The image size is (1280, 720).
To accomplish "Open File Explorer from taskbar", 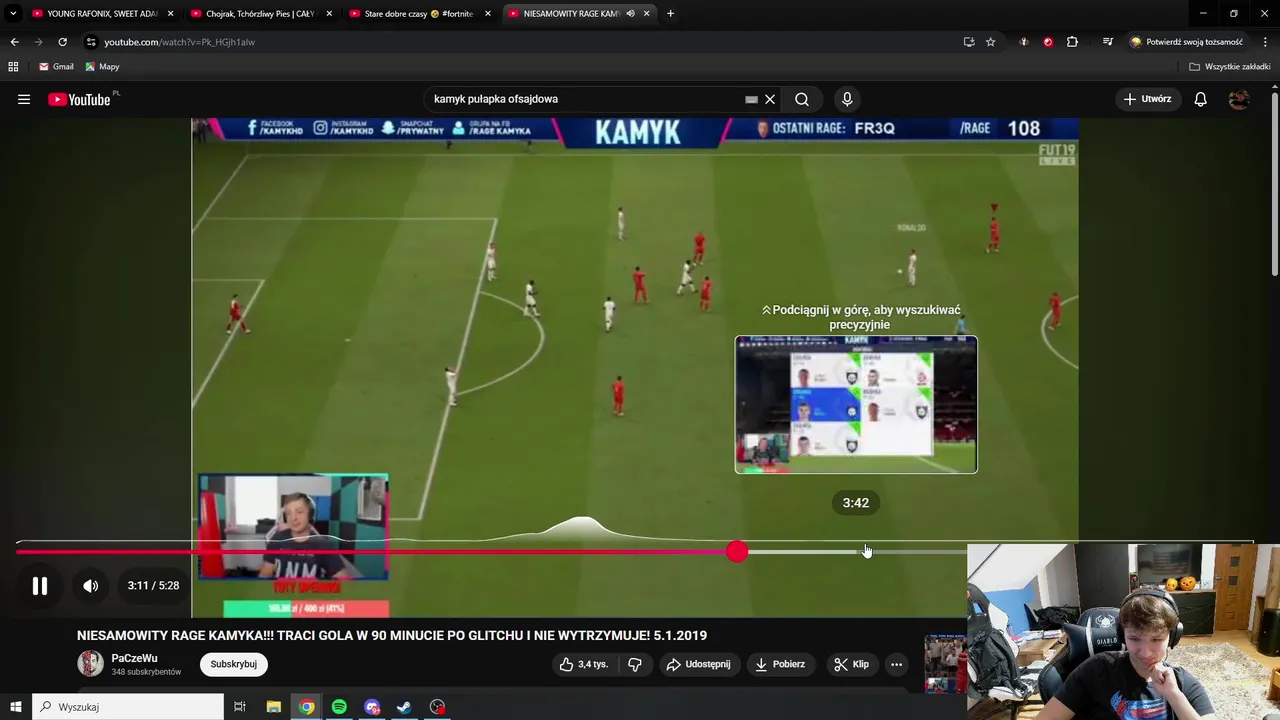I will click(x=273, y=707).
